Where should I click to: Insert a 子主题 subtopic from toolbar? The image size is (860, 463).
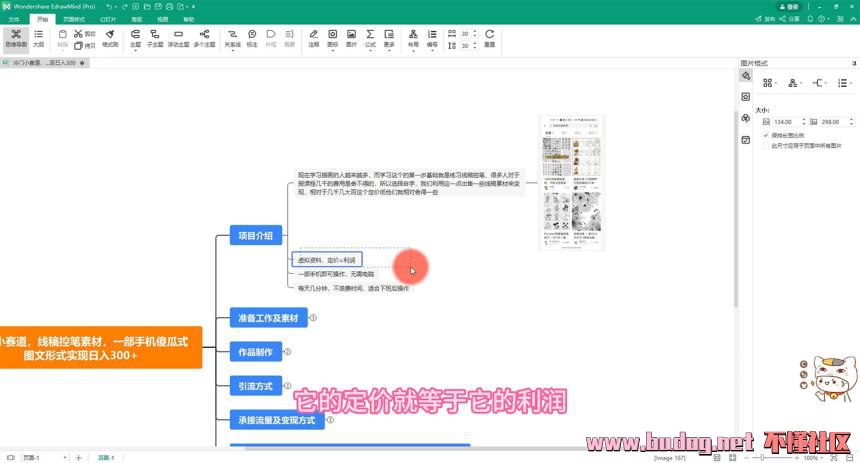(x=155, y=37)
